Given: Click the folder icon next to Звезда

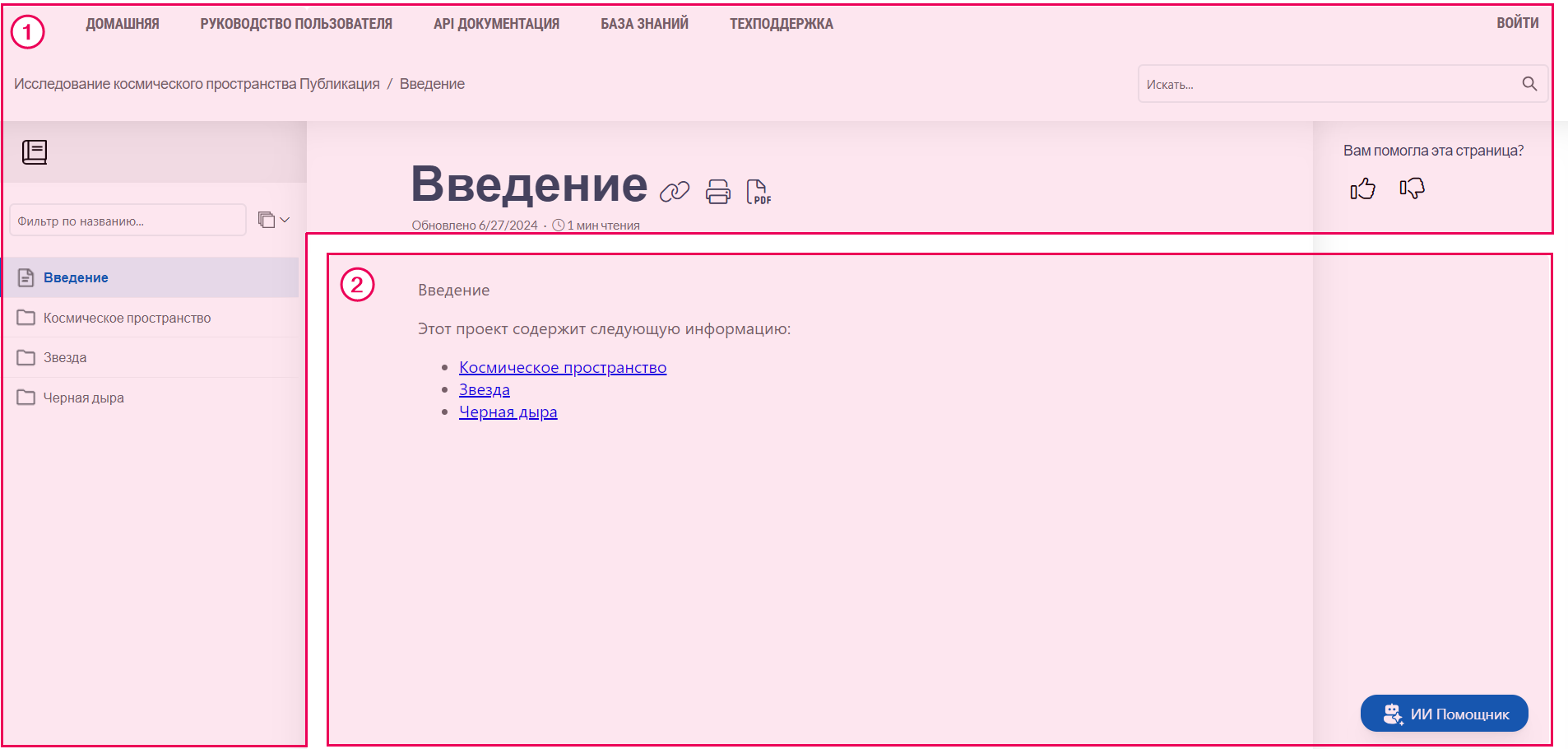Looking at the screenshot, I should point(26,356).
